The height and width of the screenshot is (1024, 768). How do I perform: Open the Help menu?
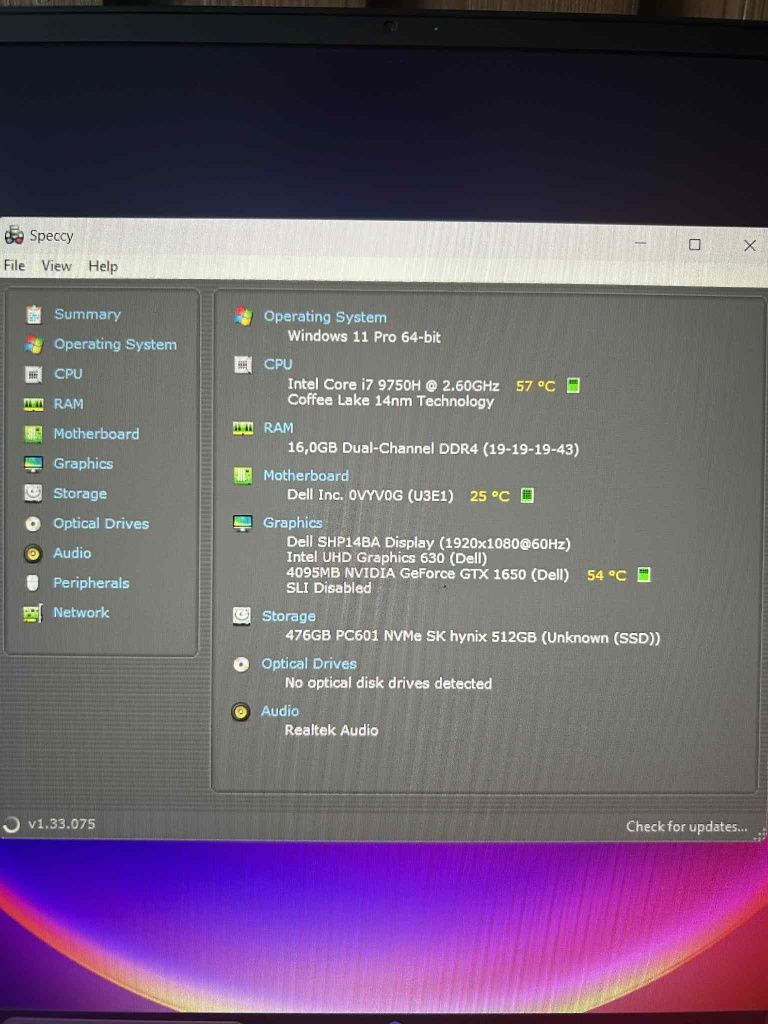(103, 266)
